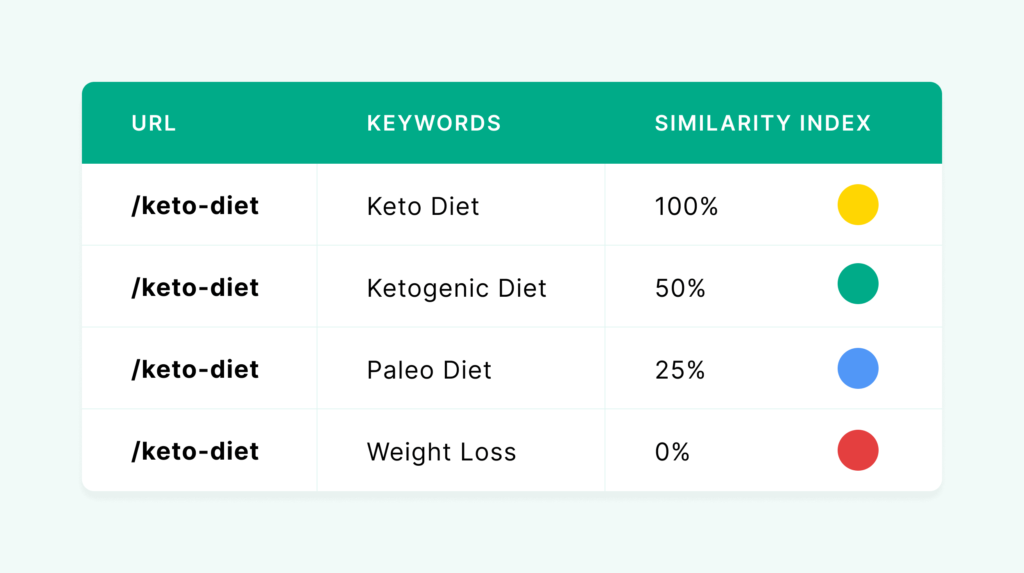Image resolution: width=1024 pixels, height=573 pixels.
Task: Select the Keto Diet keyword cell
Action: [x=423, y=207]
